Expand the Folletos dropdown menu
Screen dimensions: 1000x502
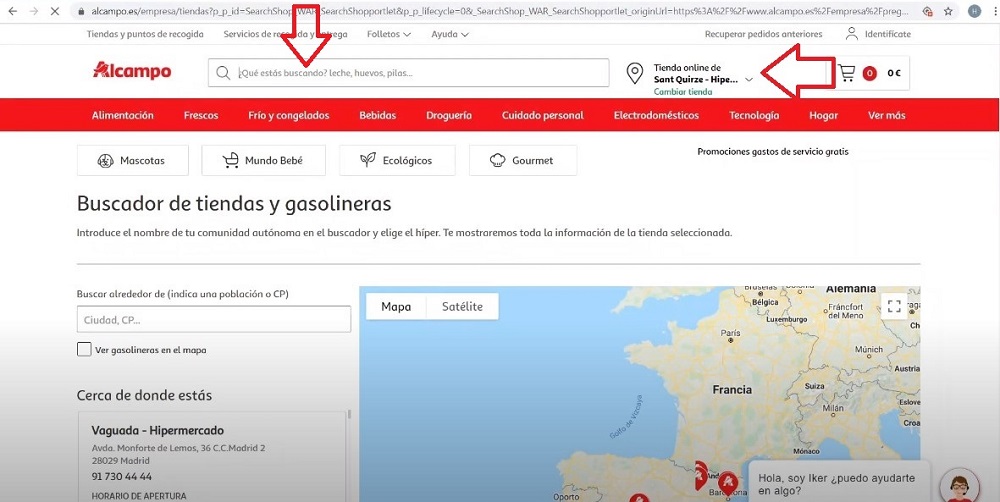(389, 34)
